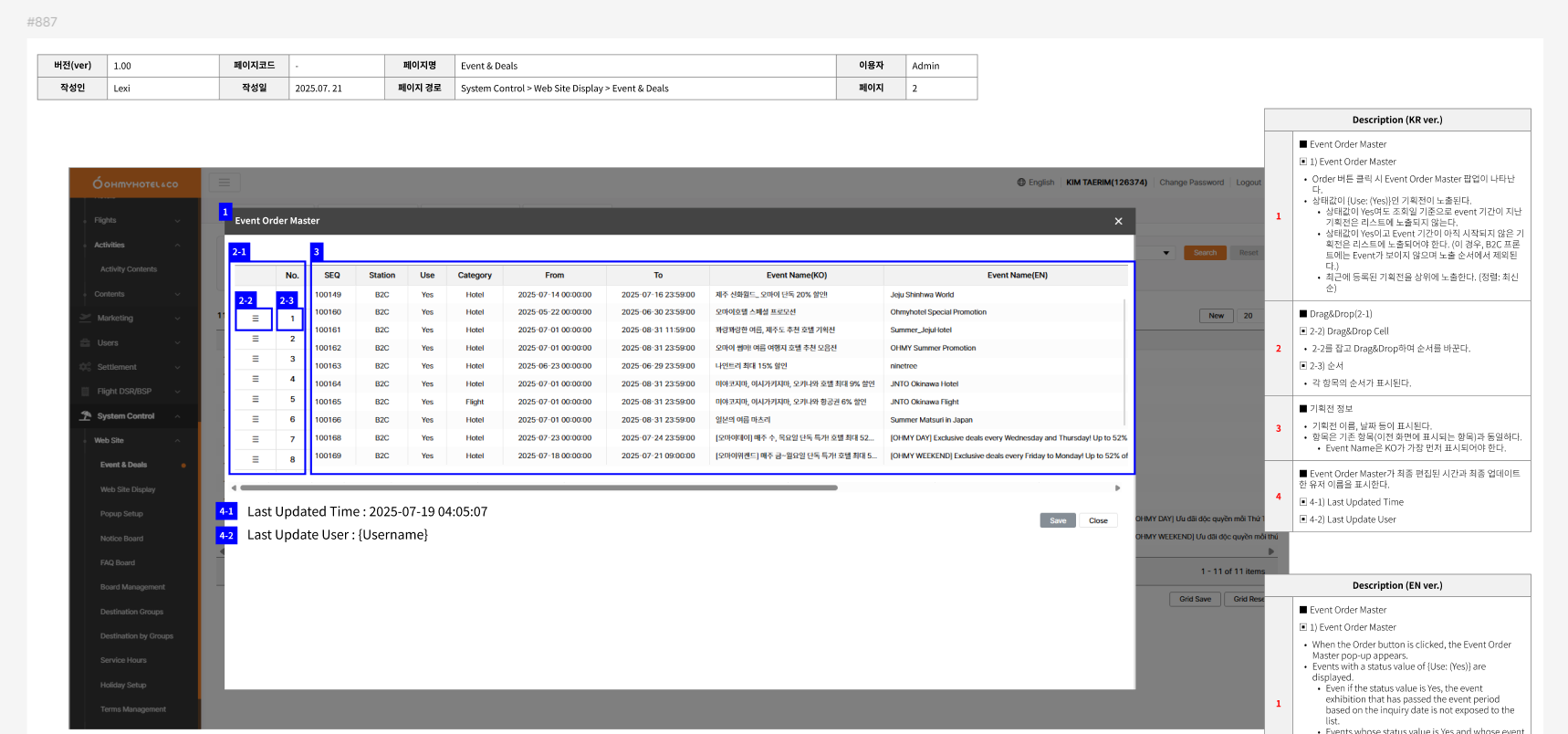
Task: Click the hamburger menu toggle icon
Action: (x=224, y=183)
